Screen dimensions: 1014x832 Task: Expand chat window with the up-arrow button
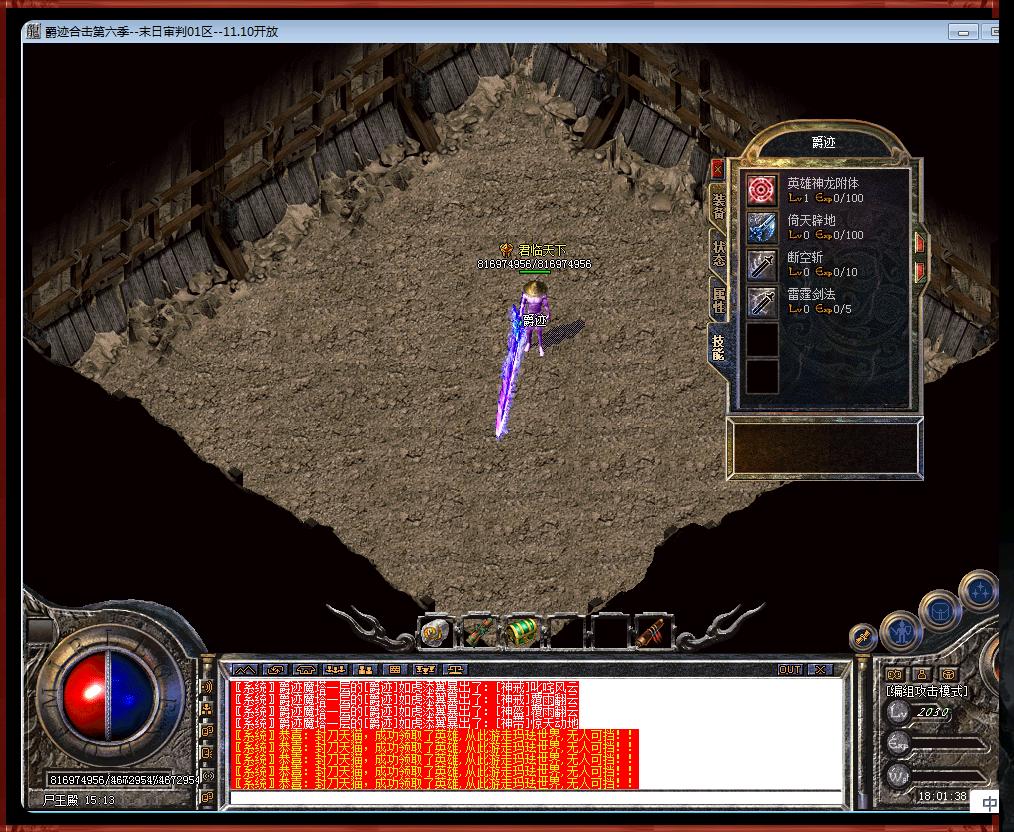[245, 669]
